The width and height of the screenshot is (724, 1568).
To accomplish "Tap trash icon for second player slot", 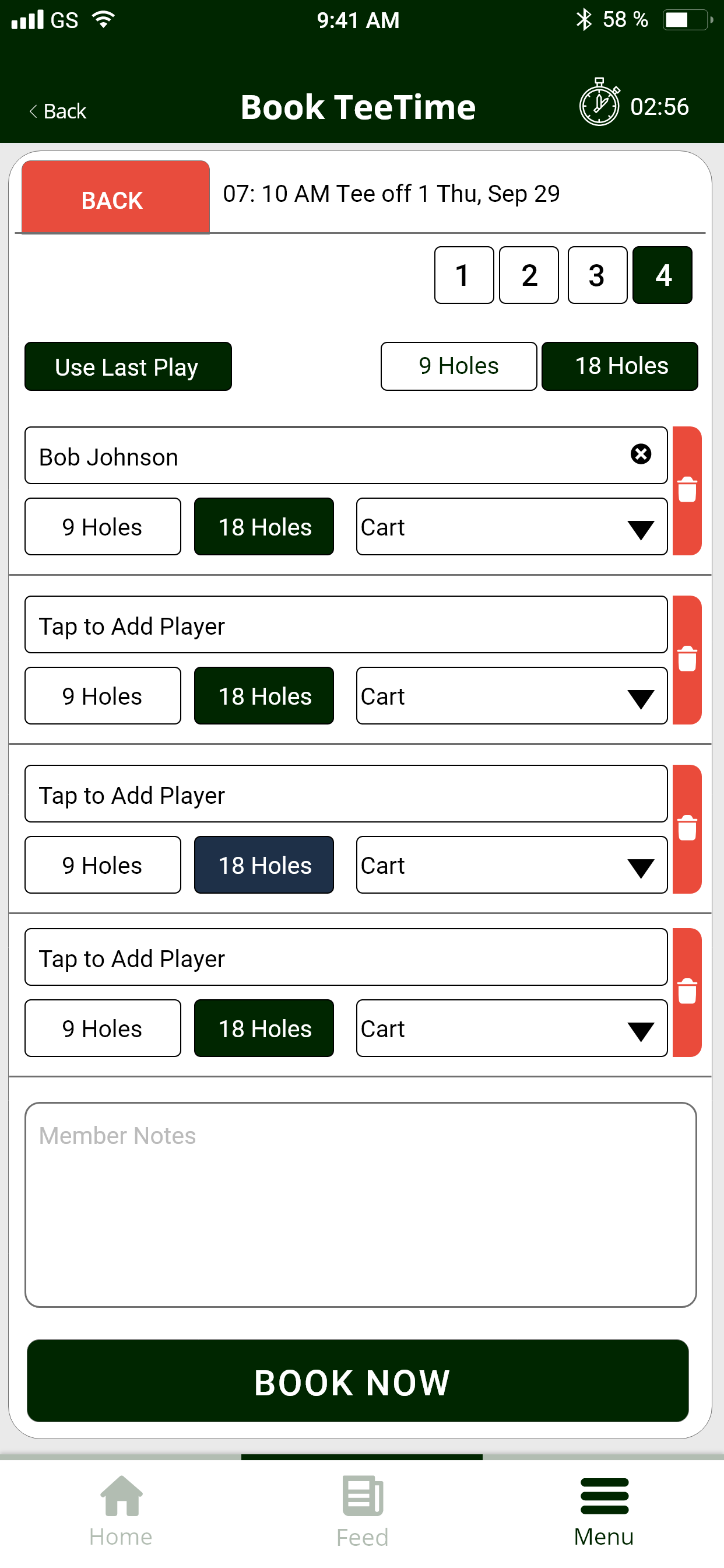I will pyautogui.click(x=687, y=660).
